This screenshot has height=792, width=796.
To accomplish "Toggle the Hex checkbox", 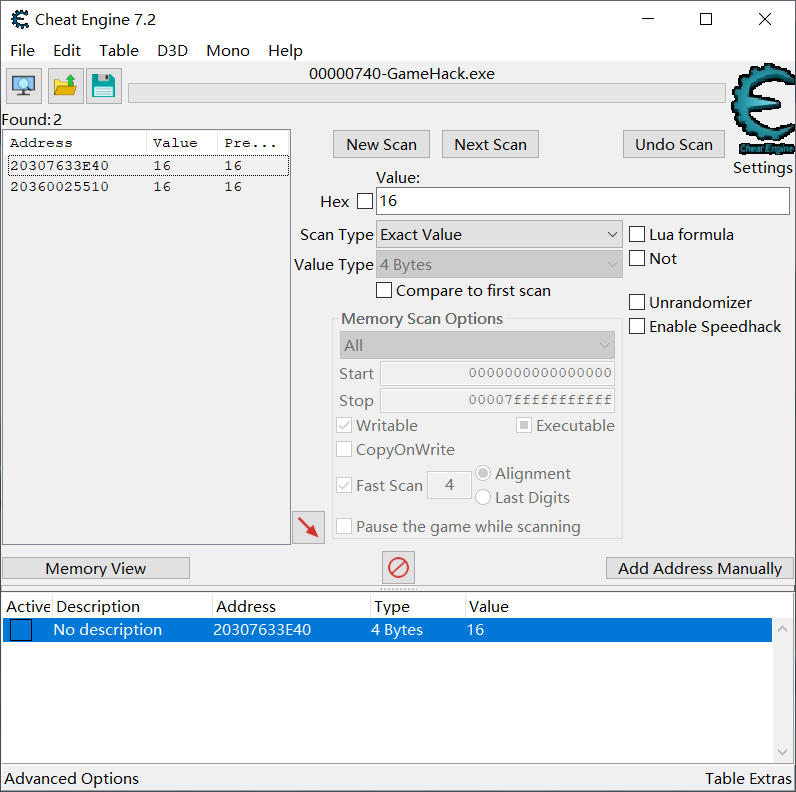I will 364,201.
